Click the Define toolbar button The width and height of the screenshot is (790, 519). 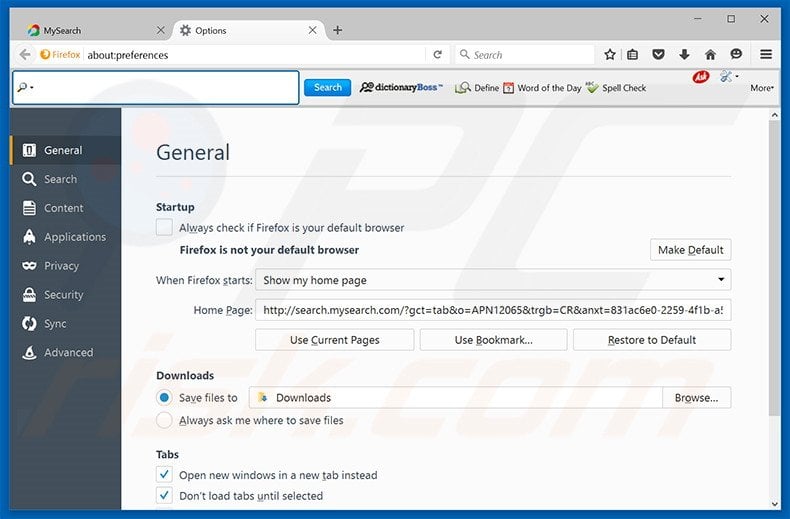477,88
